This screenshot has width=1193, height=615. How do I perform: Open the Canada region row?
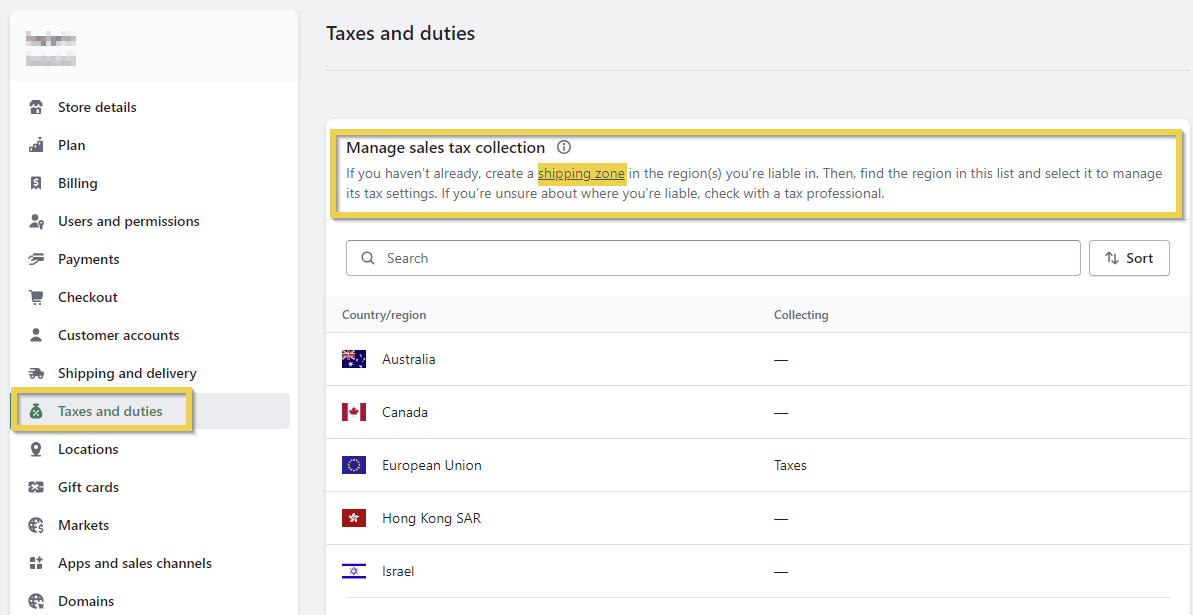pyautogui.click(x=404, y=412)
